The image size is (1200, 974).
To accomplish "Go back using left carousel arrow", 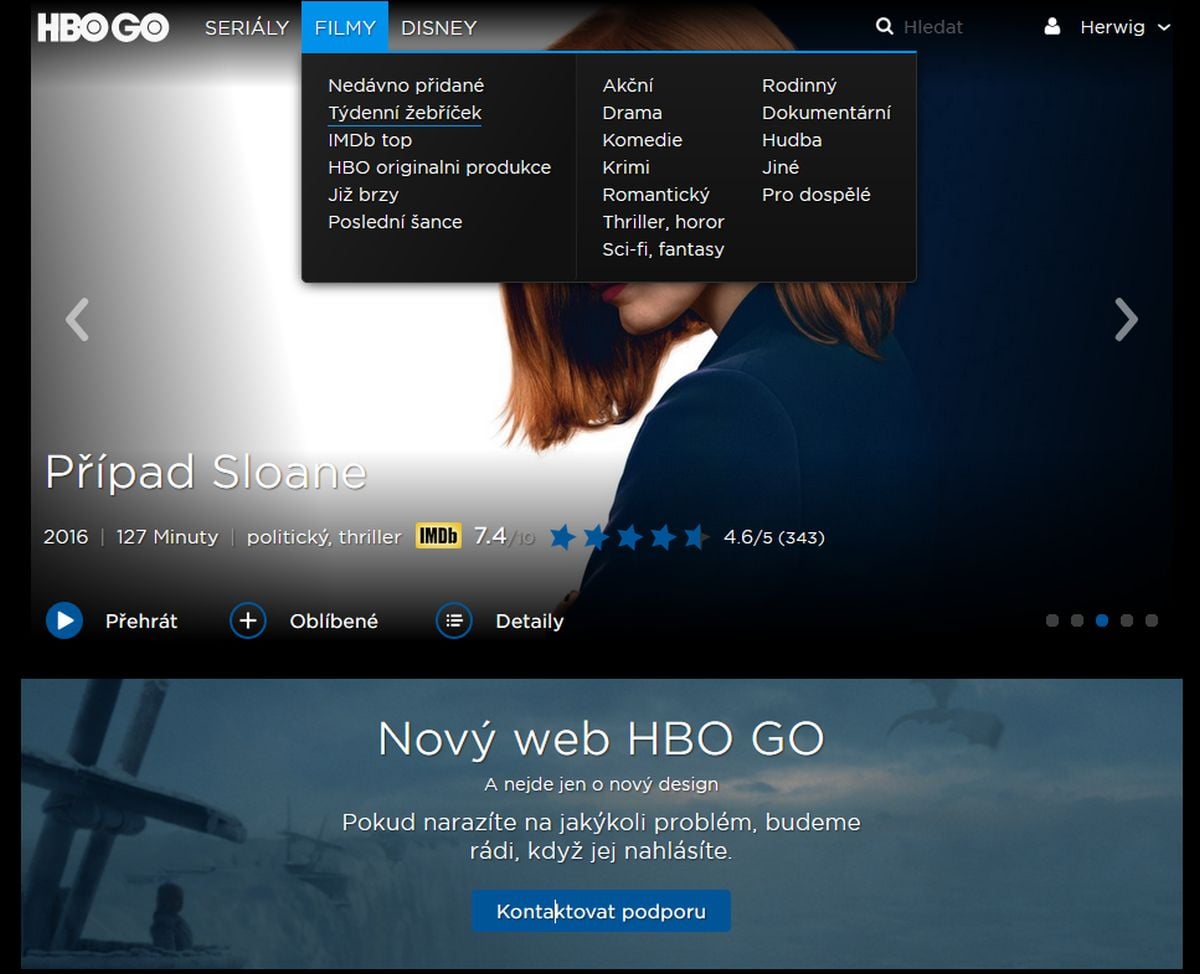I will coord(77,319).
